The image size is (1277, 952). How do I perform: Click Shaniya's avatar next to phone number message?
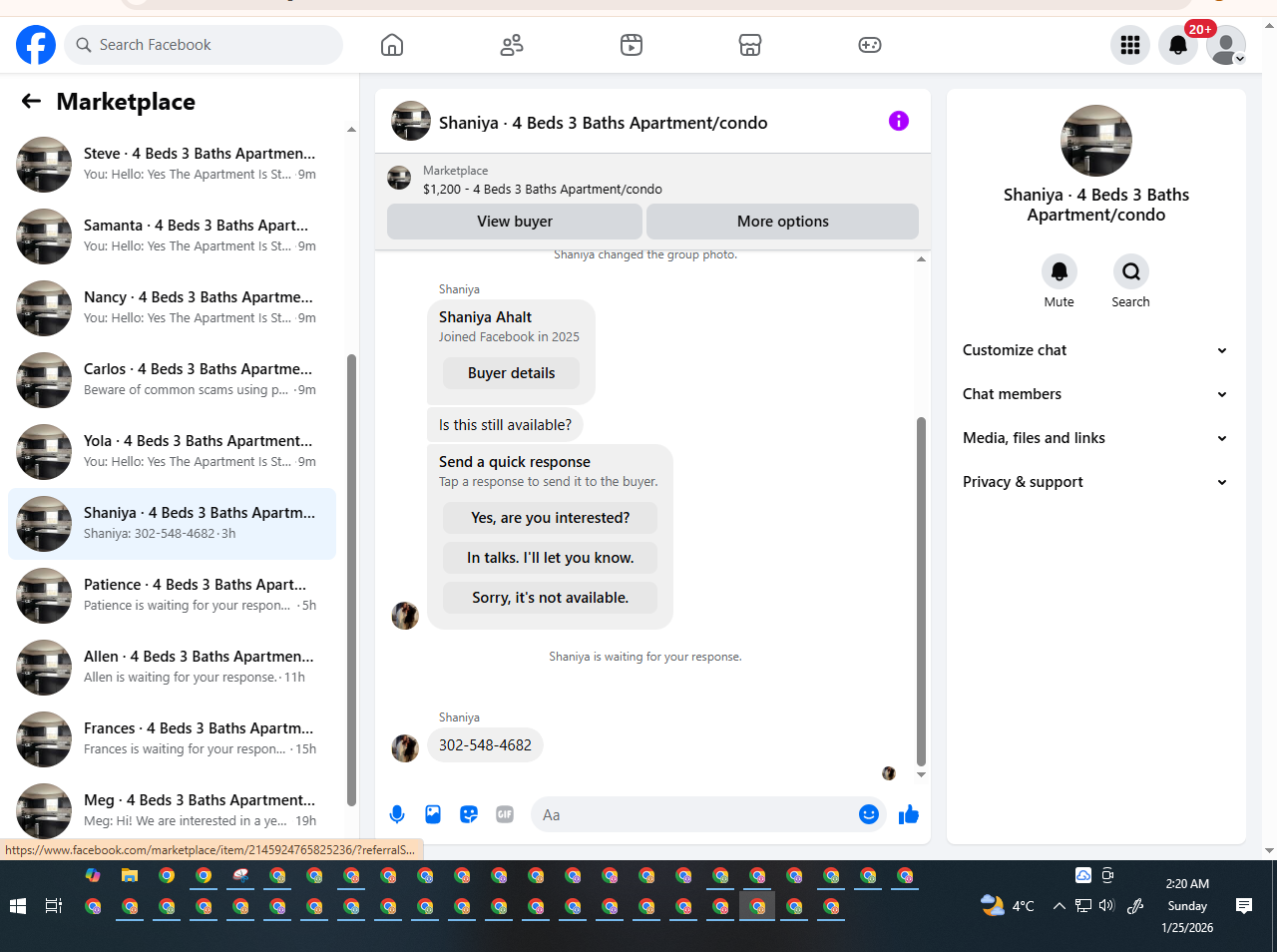point(405,748)
